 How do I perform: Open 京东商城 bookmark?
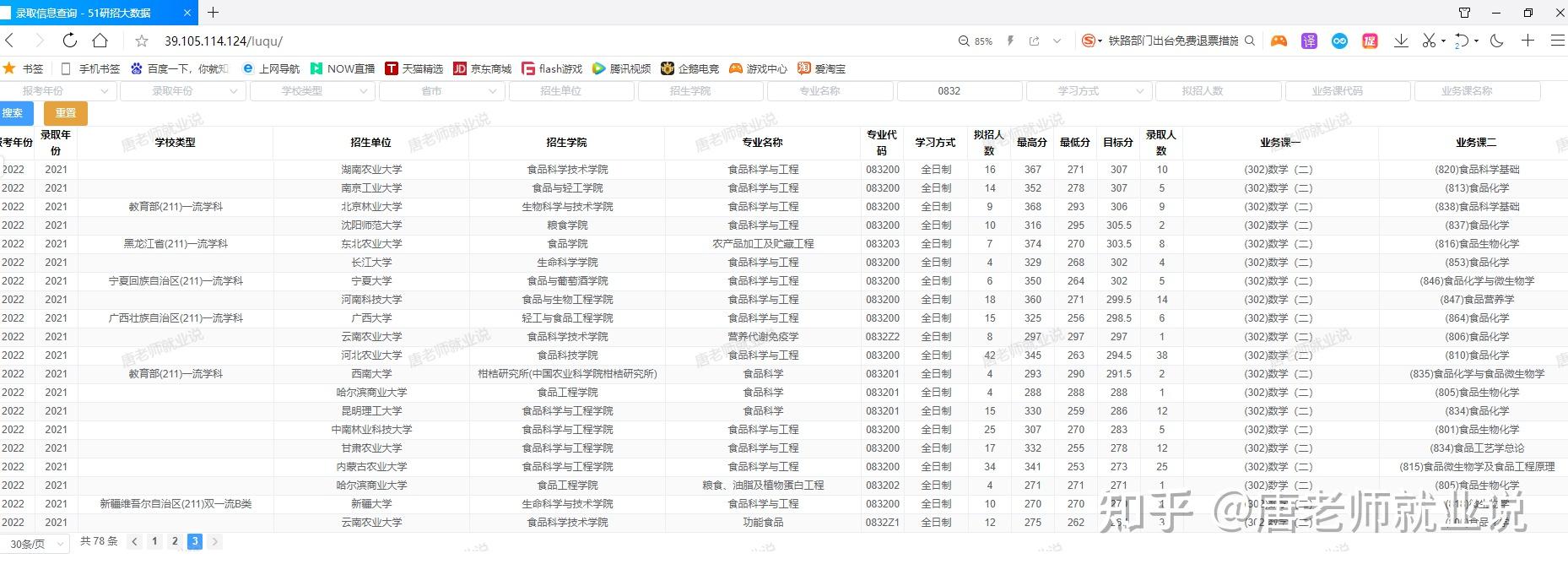pyautogui.click(x=483, y=68)
